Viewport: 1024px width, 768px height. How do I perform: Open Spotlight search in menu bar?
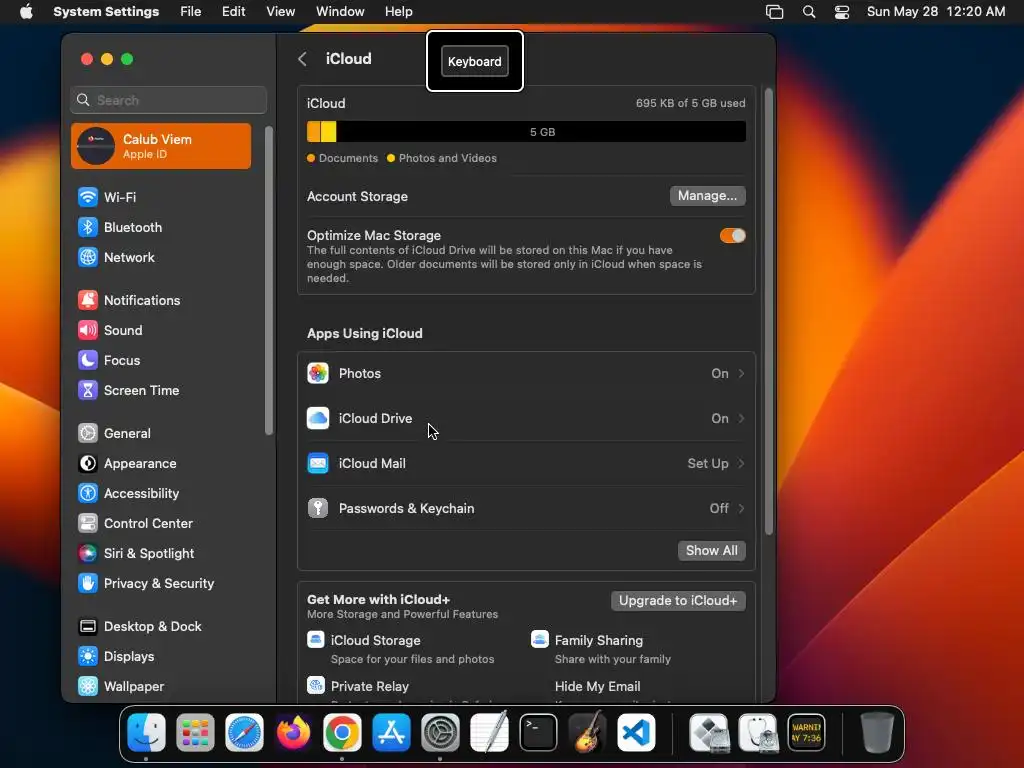coord(808,12)
